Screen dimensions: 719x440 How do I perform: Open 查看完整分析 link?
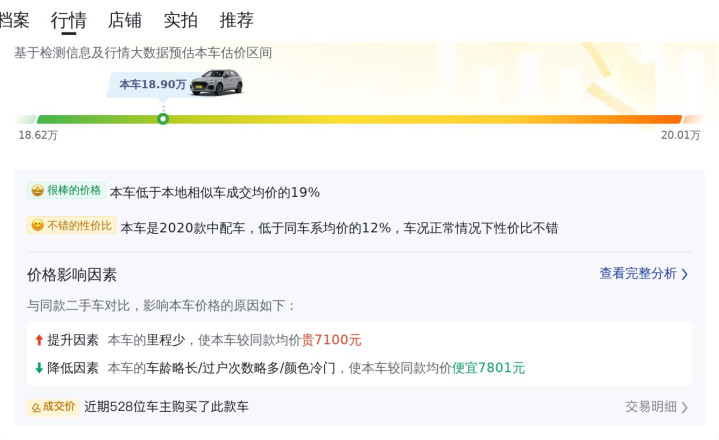click(638, 274)
